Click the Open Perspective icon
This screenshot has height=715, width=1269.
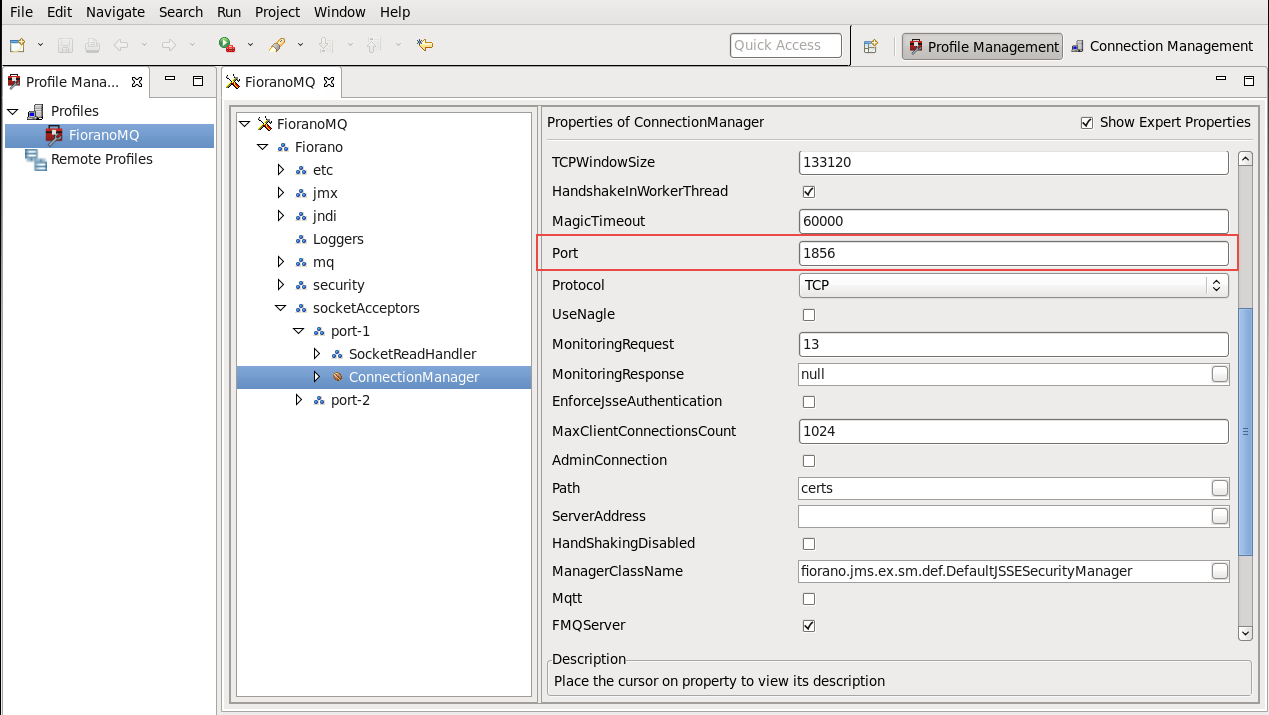click(x=870, y=46)
